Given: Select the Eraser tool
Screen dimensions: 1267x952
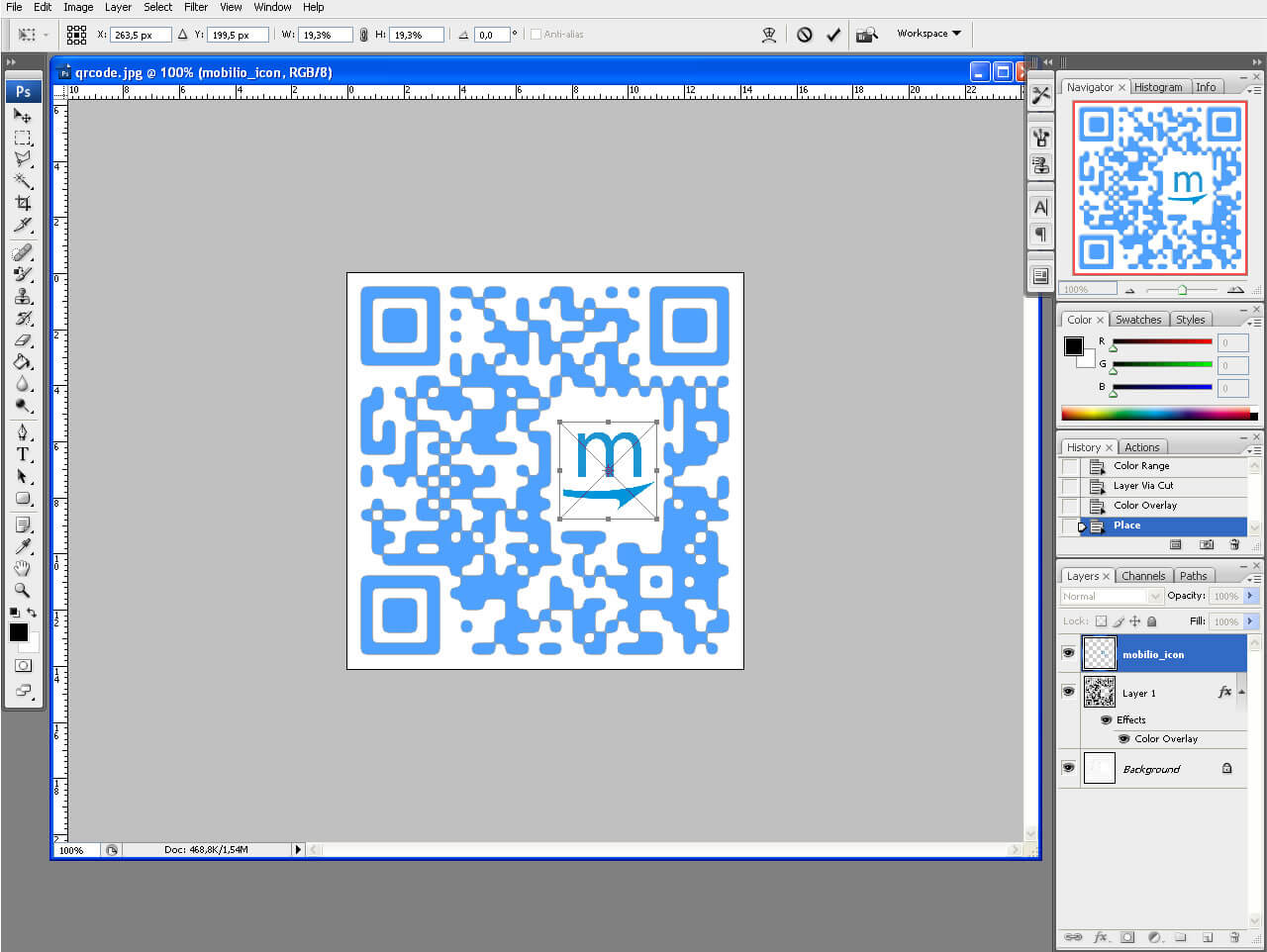Looking at the screenshot, I should point(23,340).
